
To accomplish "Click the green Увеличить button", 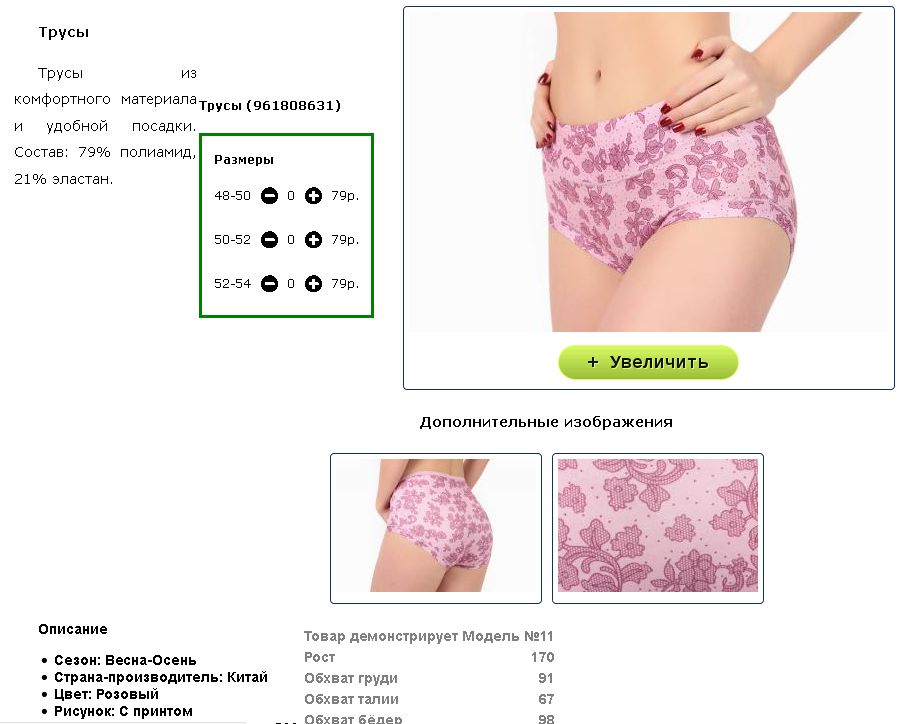I will pyautogui.click(x=648, y=362).
